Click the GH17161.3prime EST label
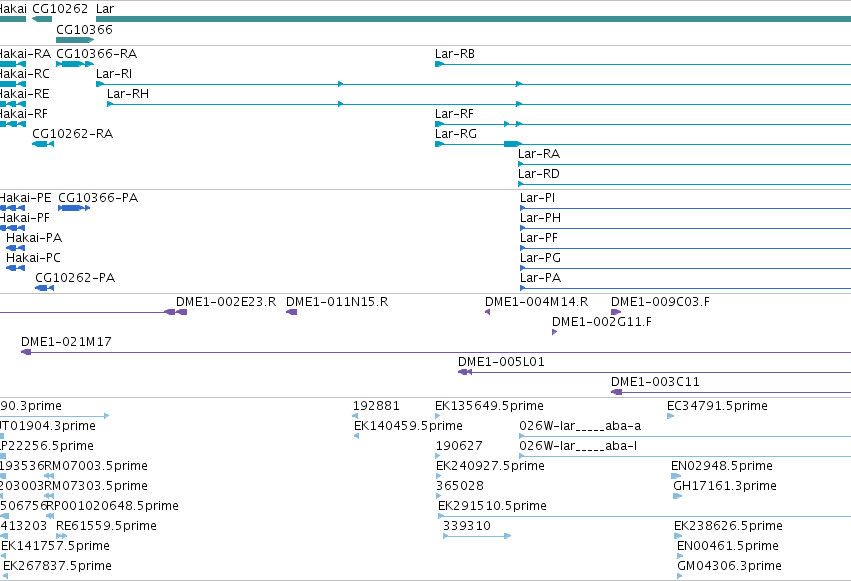Viewport: 851px width, 581px height. click(x=725, y=487)
